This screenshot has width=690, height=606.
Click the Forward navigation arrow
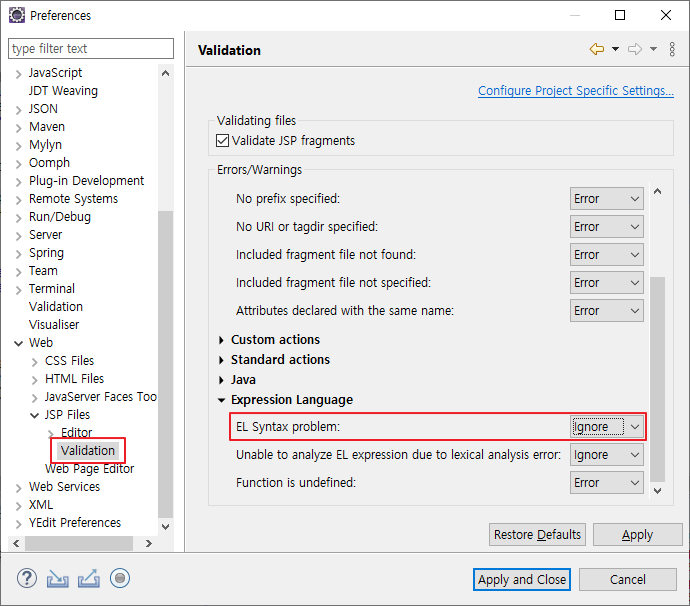(634, 49)
